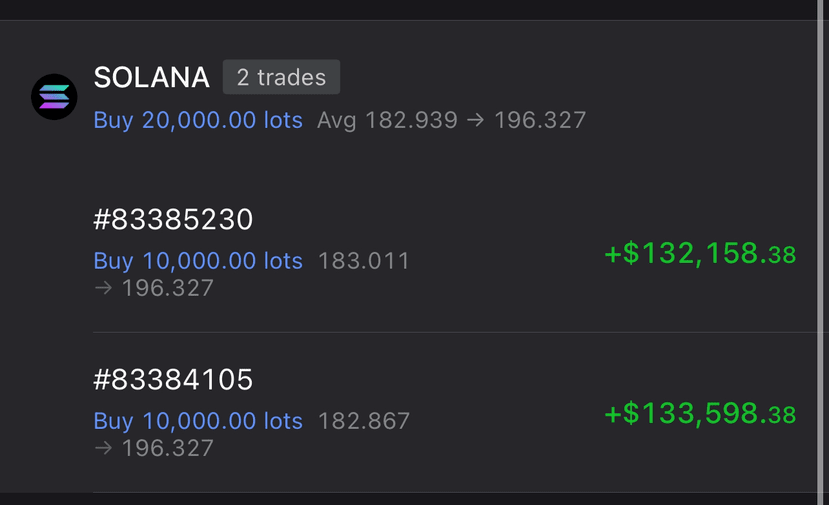Click the summary 196.327 current price
The image size is (829, 505).
point(540,120)
